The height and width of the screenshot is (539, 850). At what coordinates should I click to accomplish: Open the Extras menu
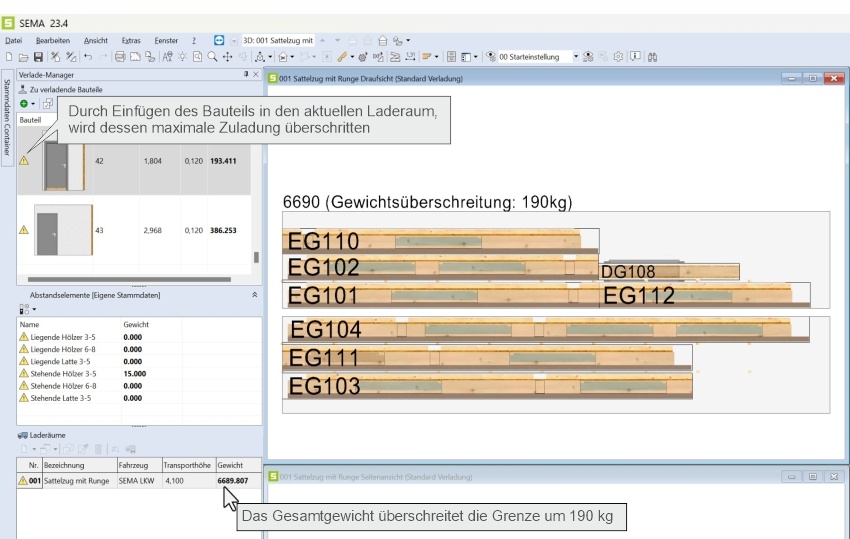(131, 41)
